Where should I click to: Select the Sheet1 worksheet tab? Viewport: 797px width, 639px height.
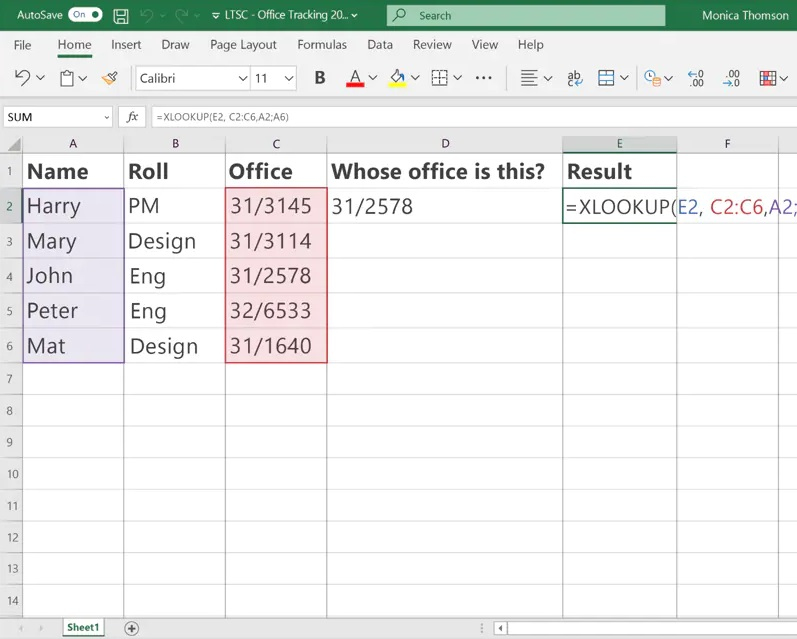83,628
